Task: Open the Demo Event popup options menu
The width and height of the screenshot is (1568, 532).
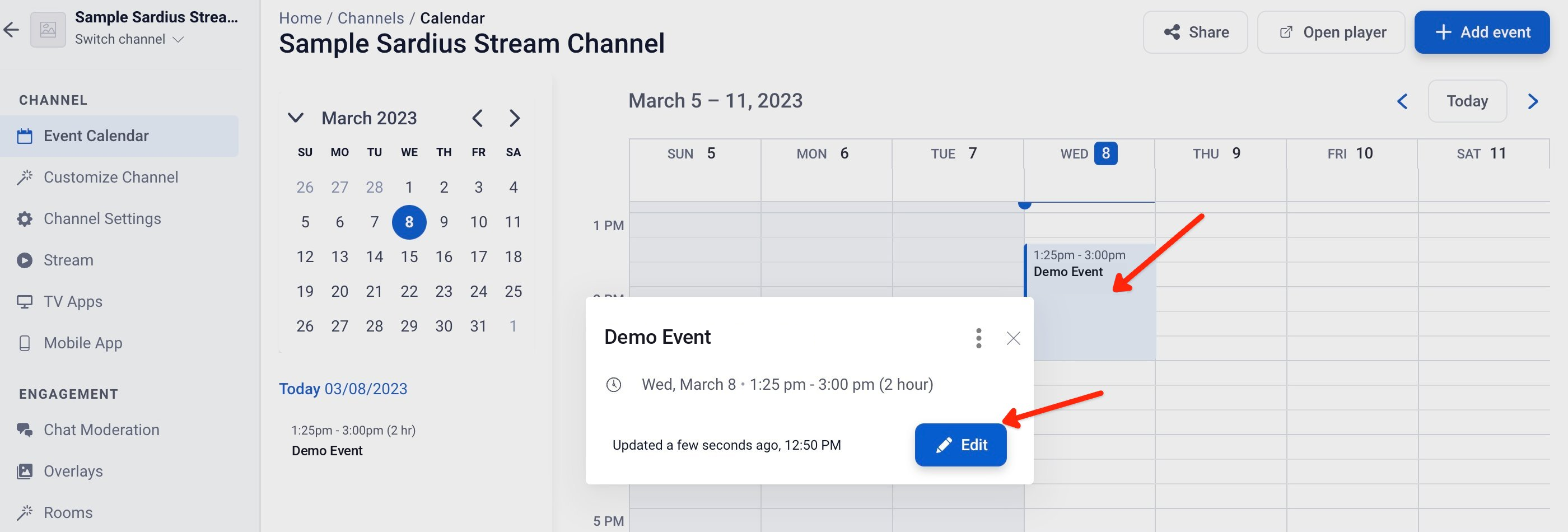Action: [978, 338]
